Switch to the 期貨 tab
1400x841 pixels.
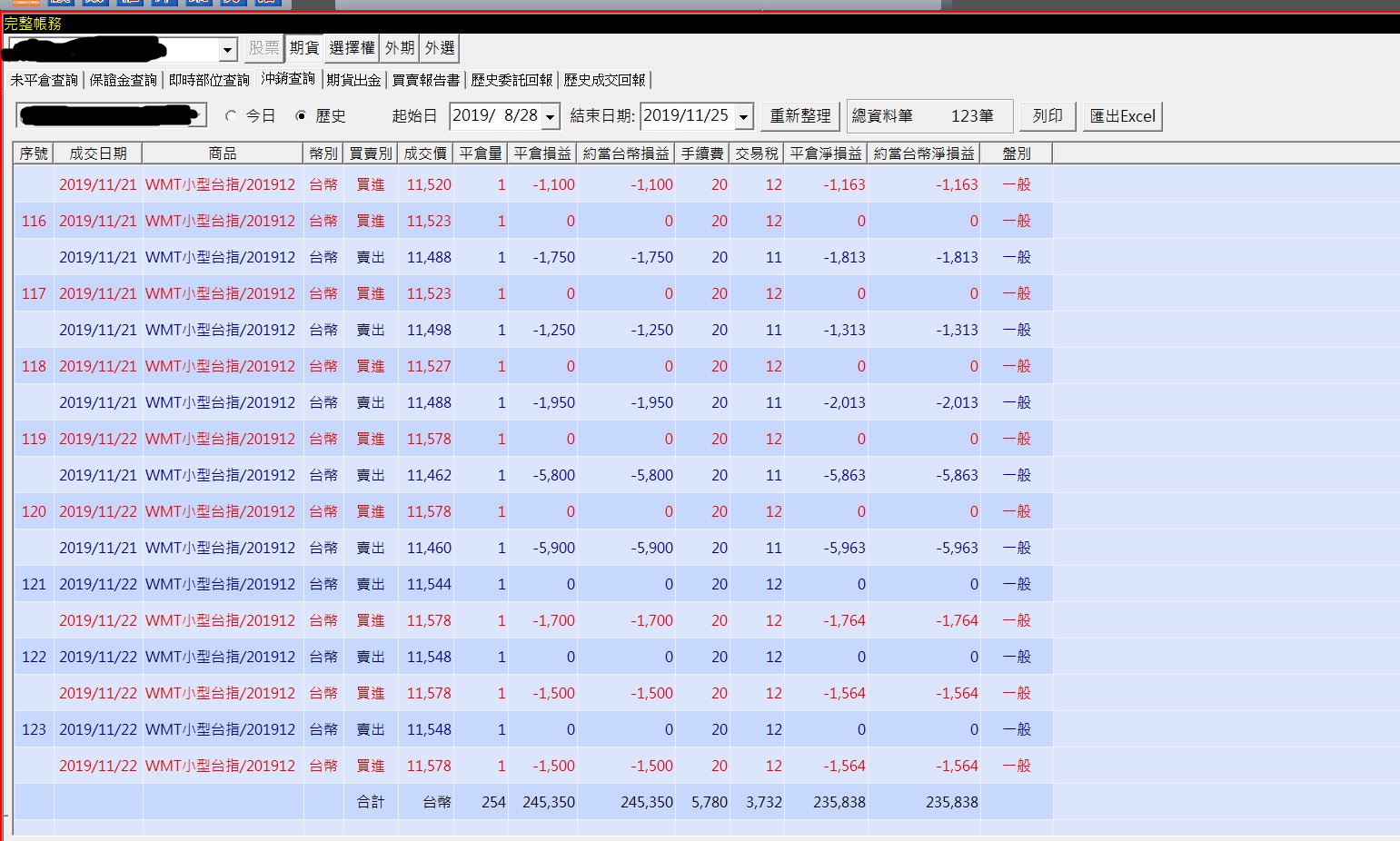click(x=304, y=48)
